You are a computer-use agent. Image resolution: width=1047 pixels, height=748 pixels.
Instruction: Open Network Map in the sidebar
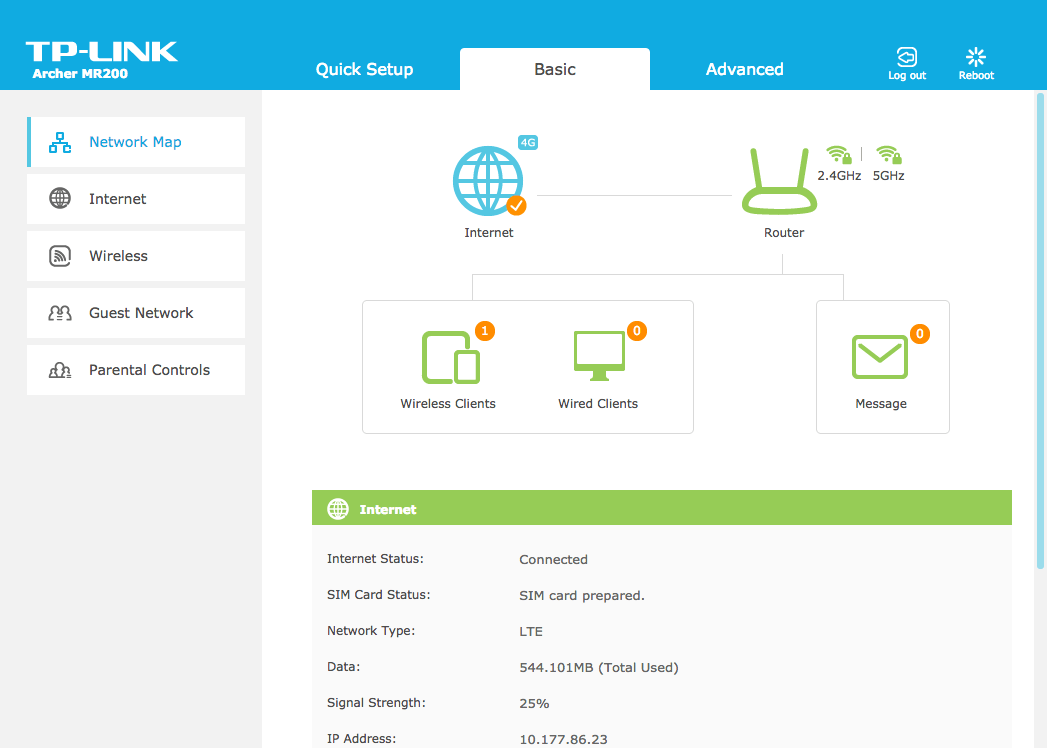pyautogui.click(x=136, y=142)
